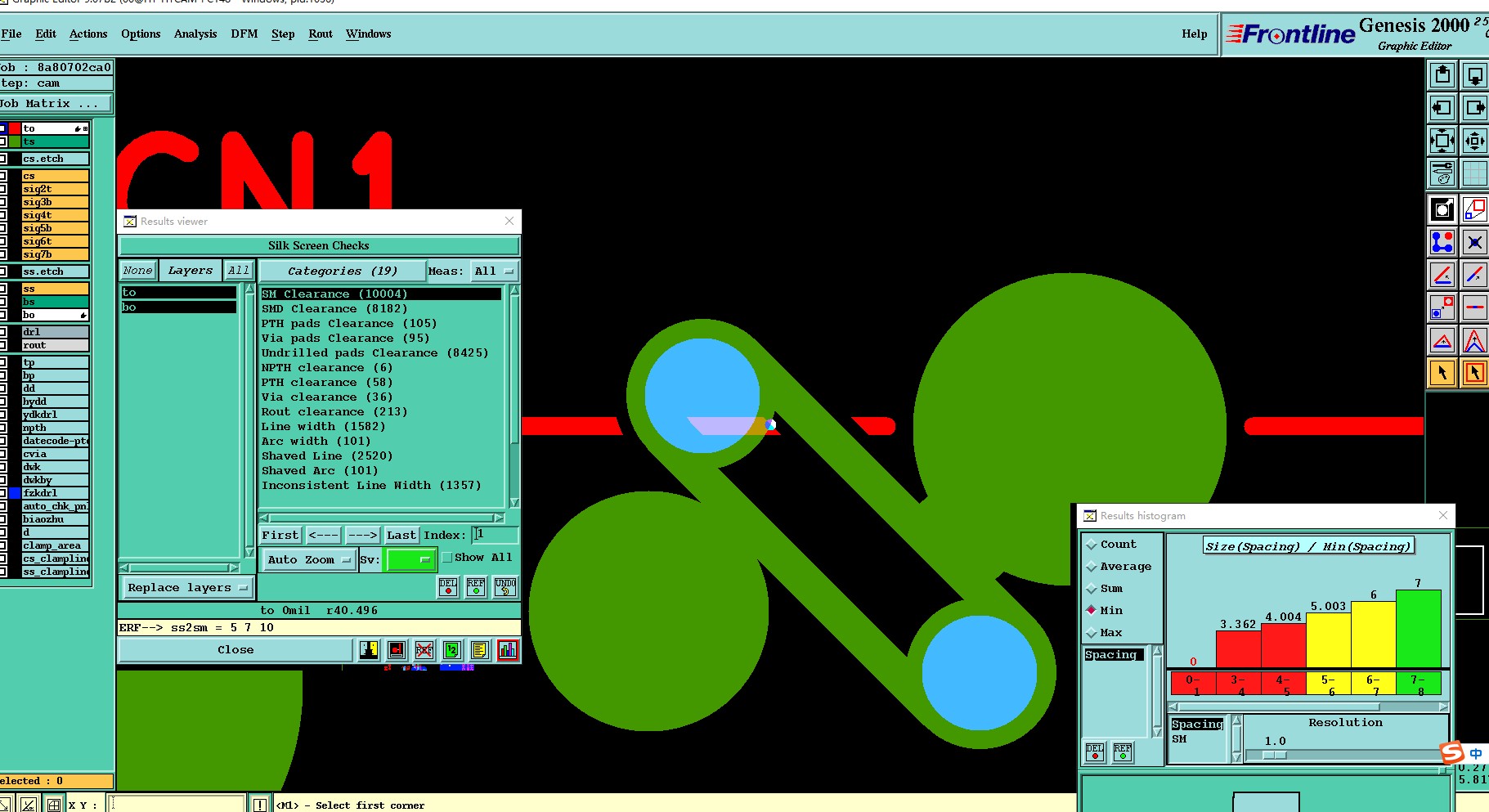Click the green 7-8 histogram range swatch
The image size is (1489, 812).
click(1418, 684)
